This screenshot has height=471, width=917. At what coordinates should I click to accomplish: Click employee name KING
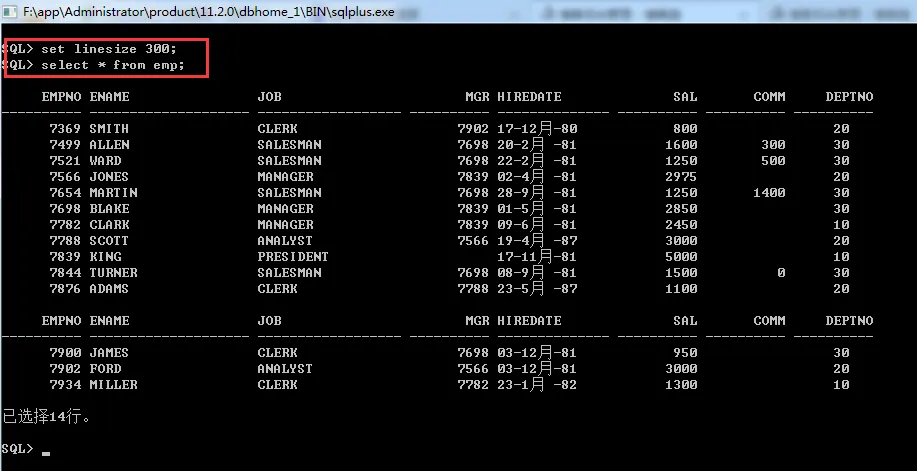point(105,256)
